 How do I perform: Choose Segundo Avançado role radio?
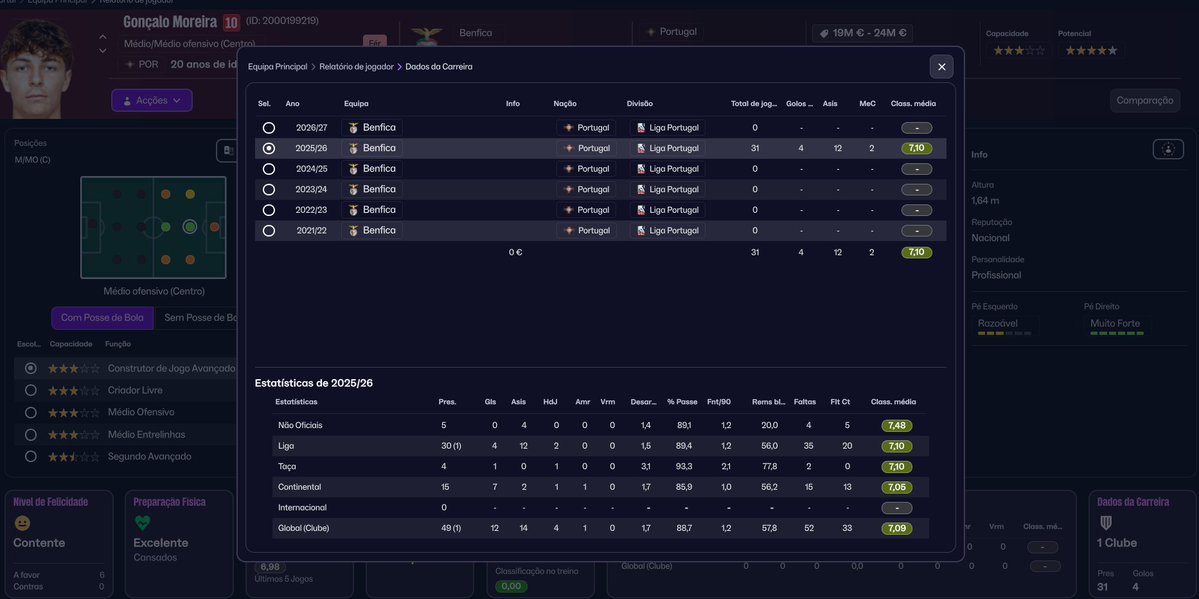click(31, 456)
